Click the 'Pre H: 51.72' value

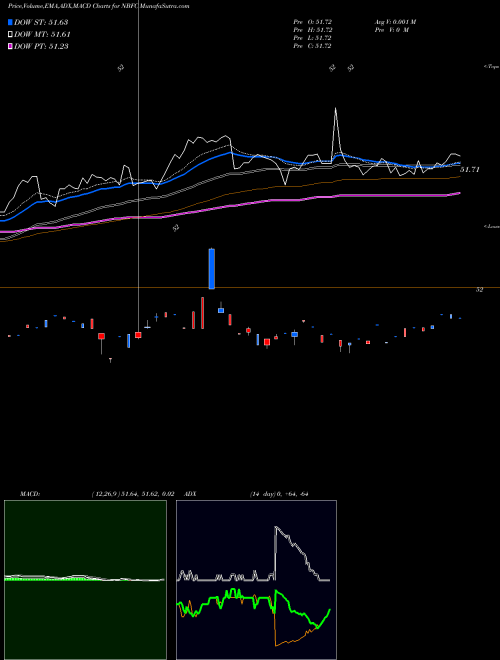(313, 30)
